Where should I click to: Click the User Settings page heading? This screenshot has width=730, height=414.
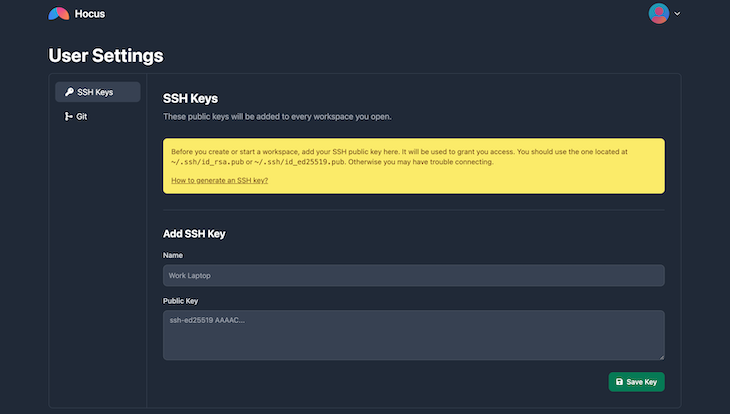click(106, 55)
